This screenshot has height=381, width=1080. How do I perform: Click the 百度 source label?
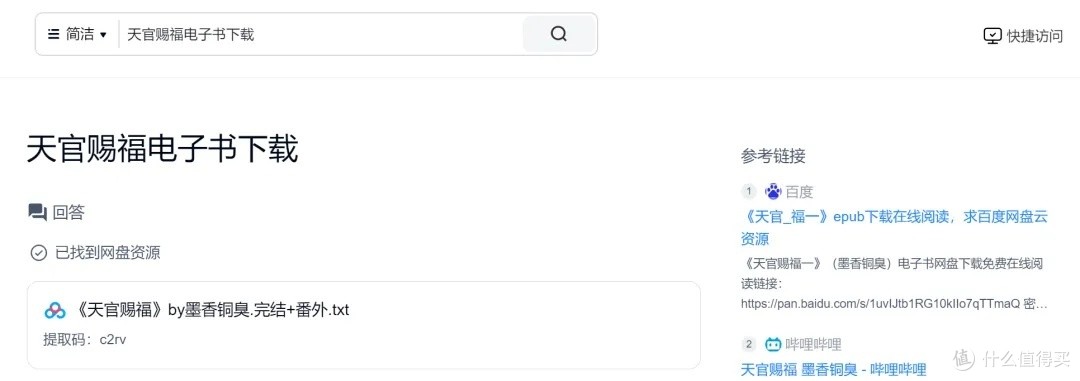tap(800, 192)
